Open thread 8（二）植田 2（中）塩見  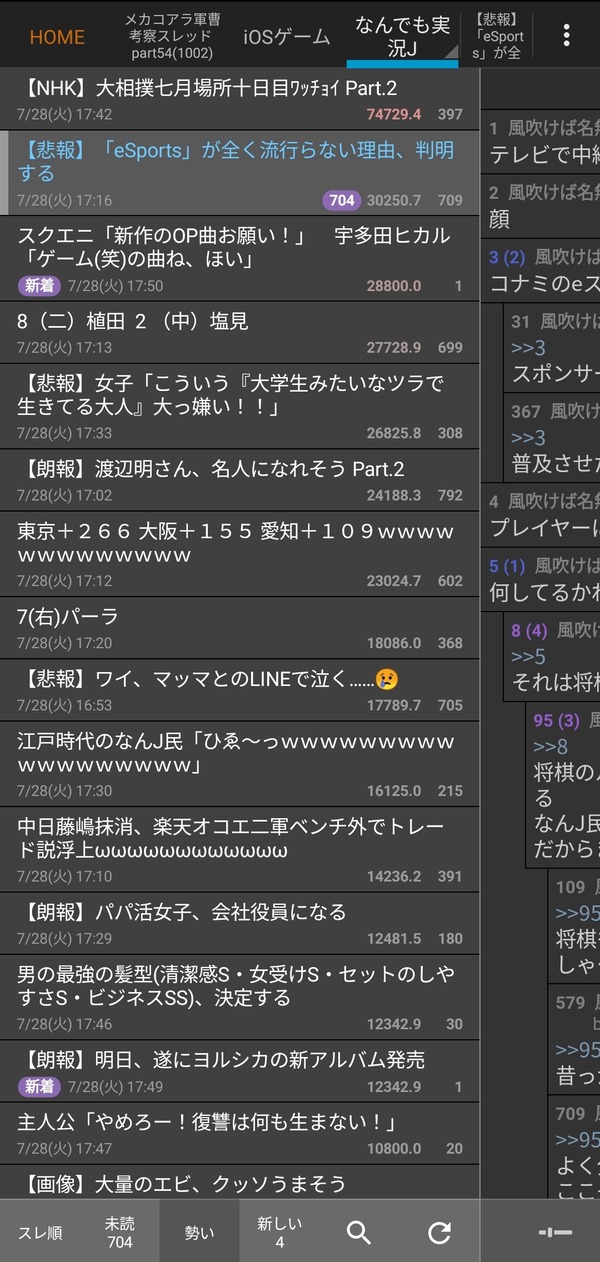coord(240,332)
